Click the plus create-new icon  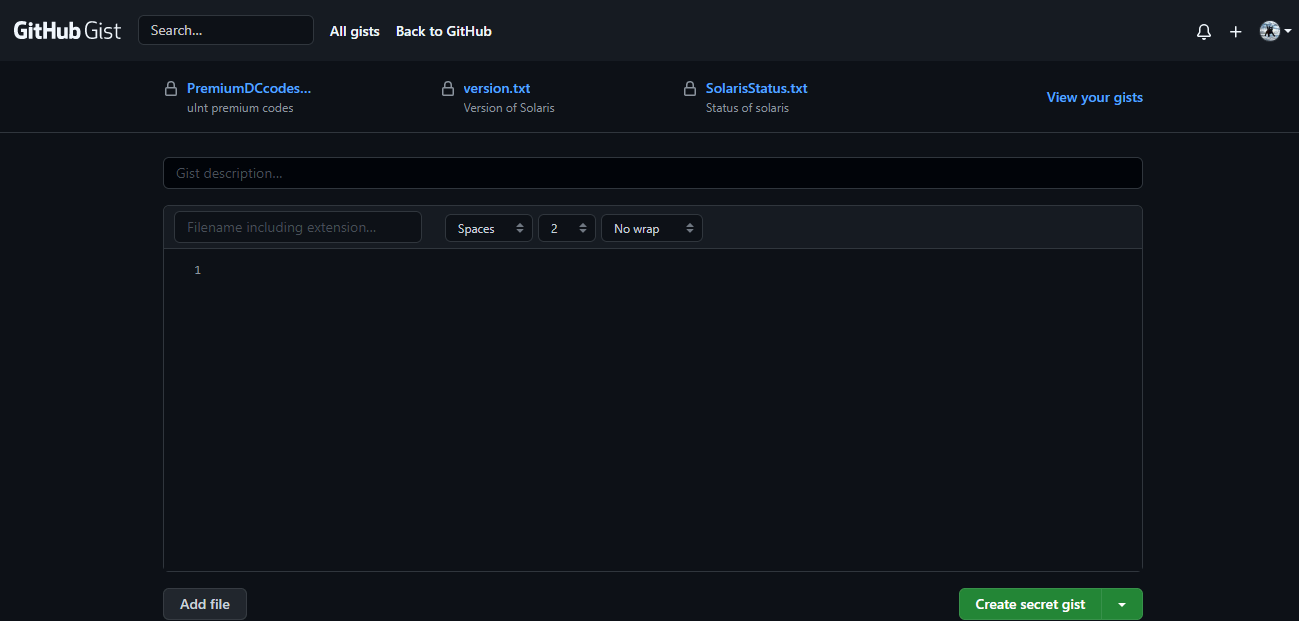coord(1236,31)
